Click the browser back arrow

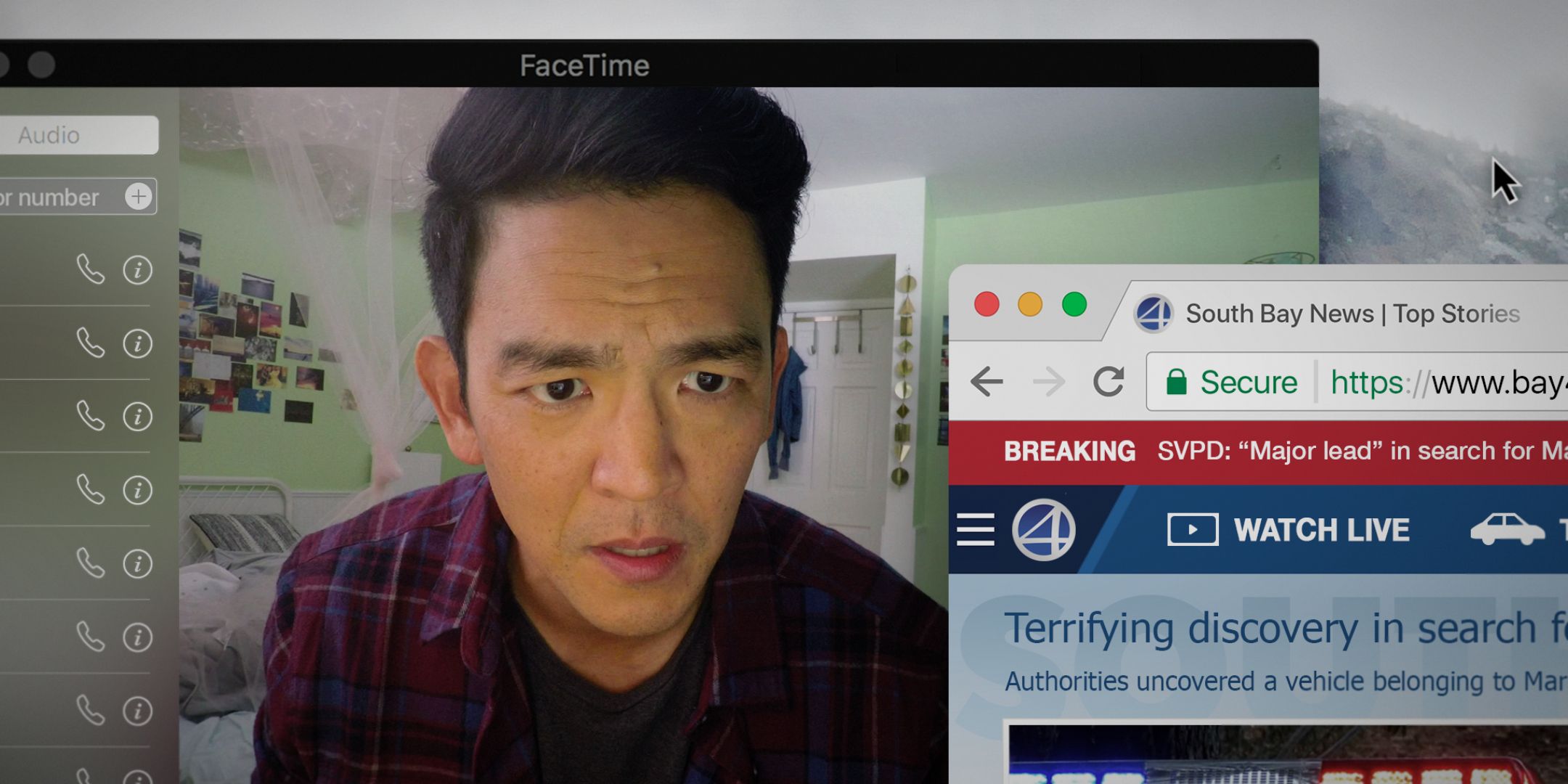987,382
